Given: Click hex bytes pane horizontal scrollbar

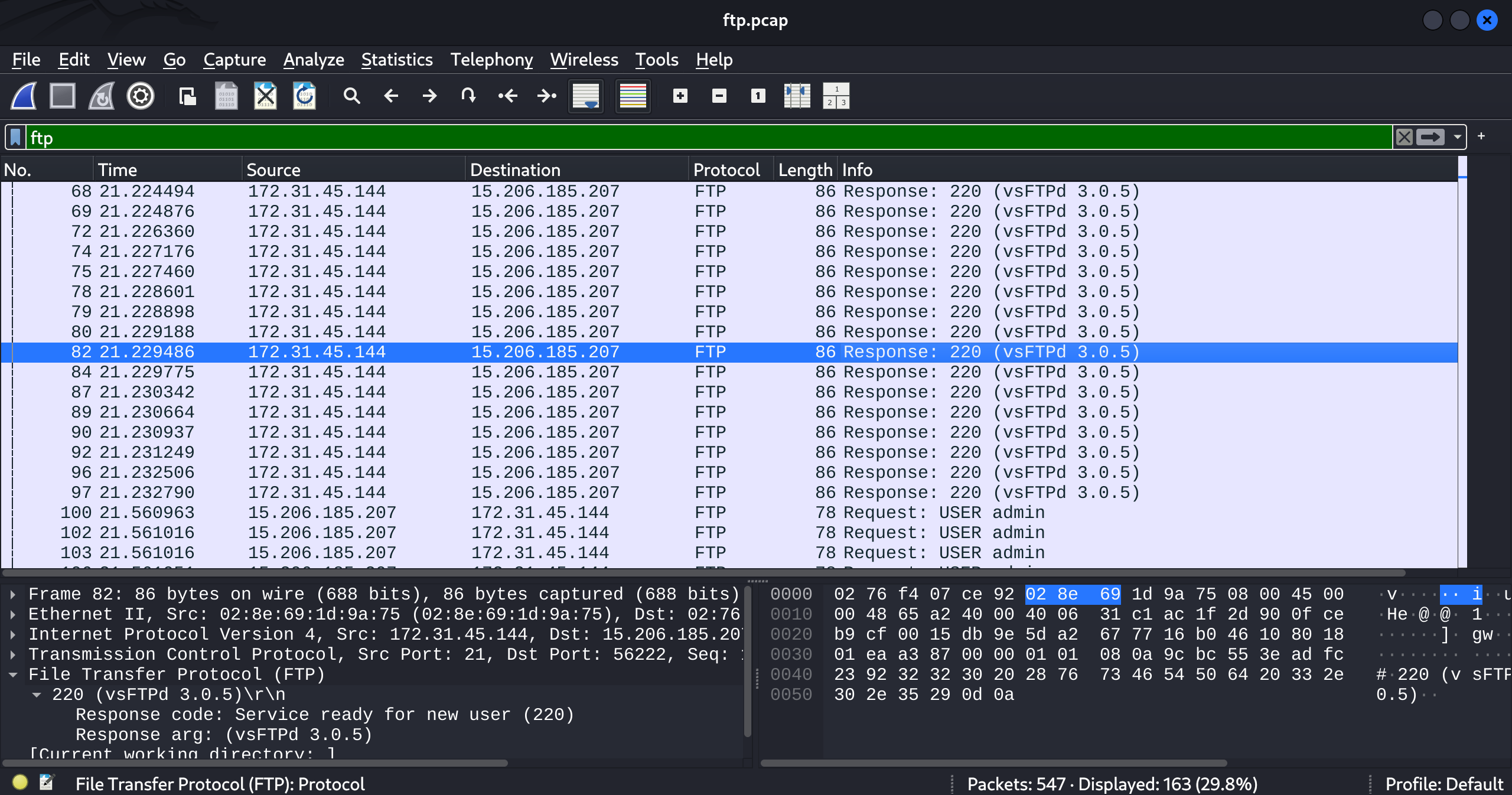Looking at the screenshot, I should (993, 763).
